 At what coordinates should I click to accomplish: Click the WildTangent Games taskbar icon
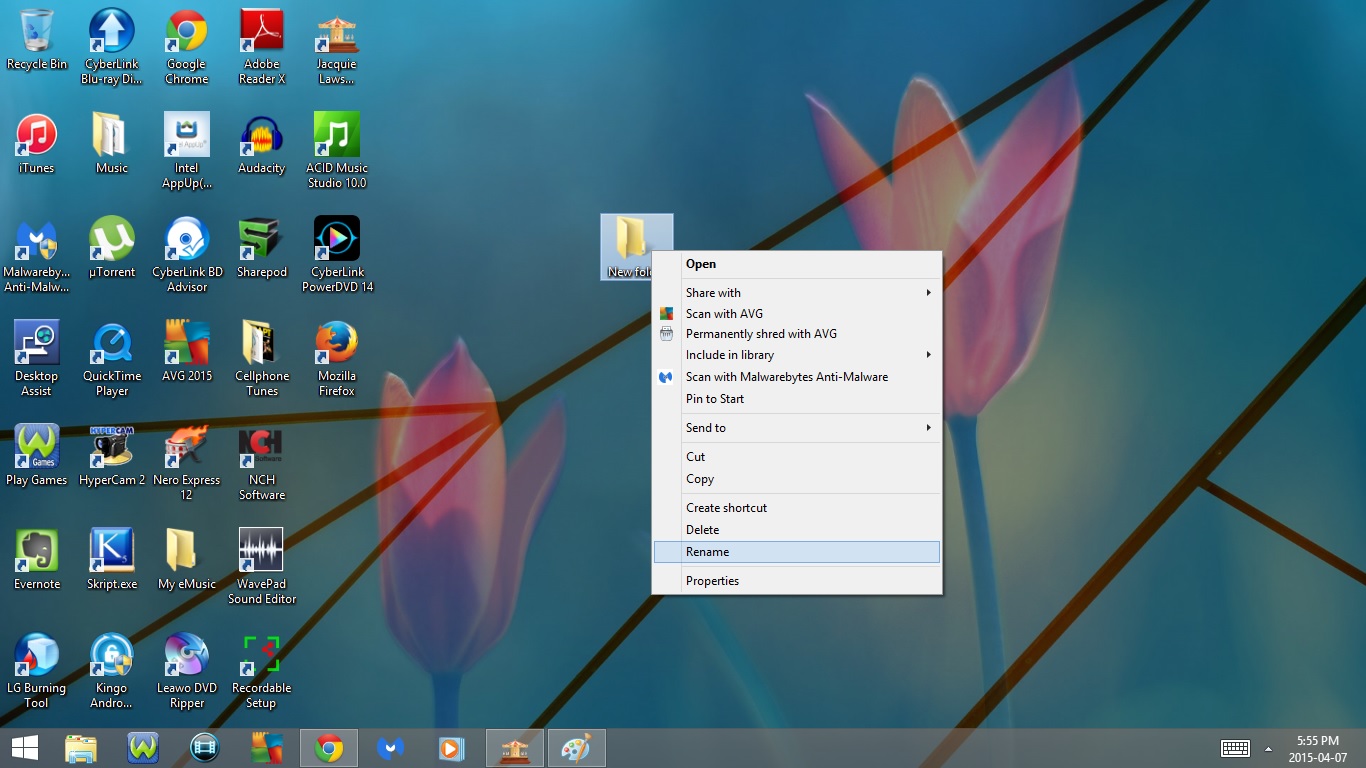(x=143, y=748)
